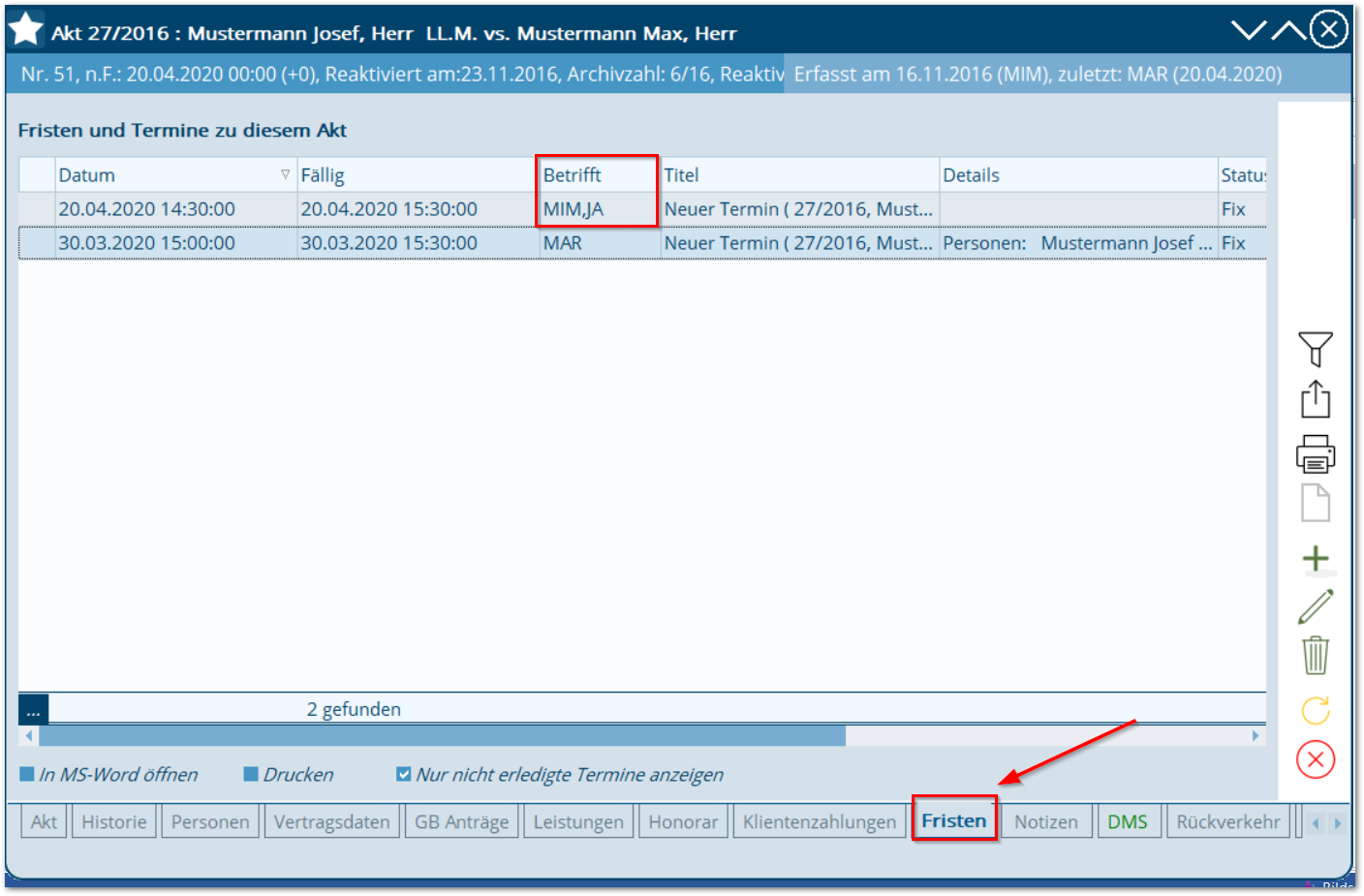The width and height of the screenshot is (1364, 896).
Task: Toggle 'Nur nicht erledigte Termine anzeigen' checkbox
Action: (x=404, y=774)
